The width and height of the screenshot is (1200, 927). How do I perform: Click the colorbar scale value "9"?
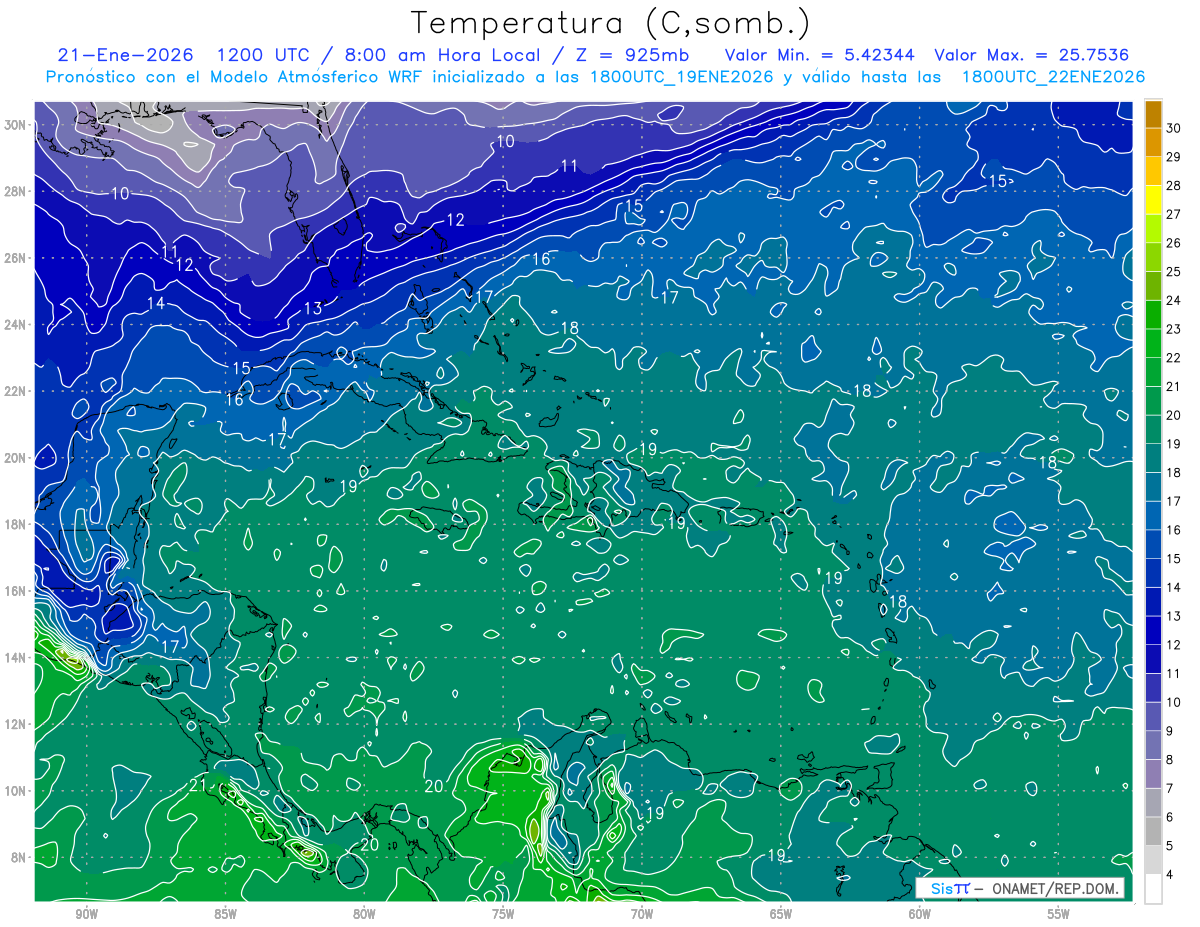click(x=1171, y=731)
